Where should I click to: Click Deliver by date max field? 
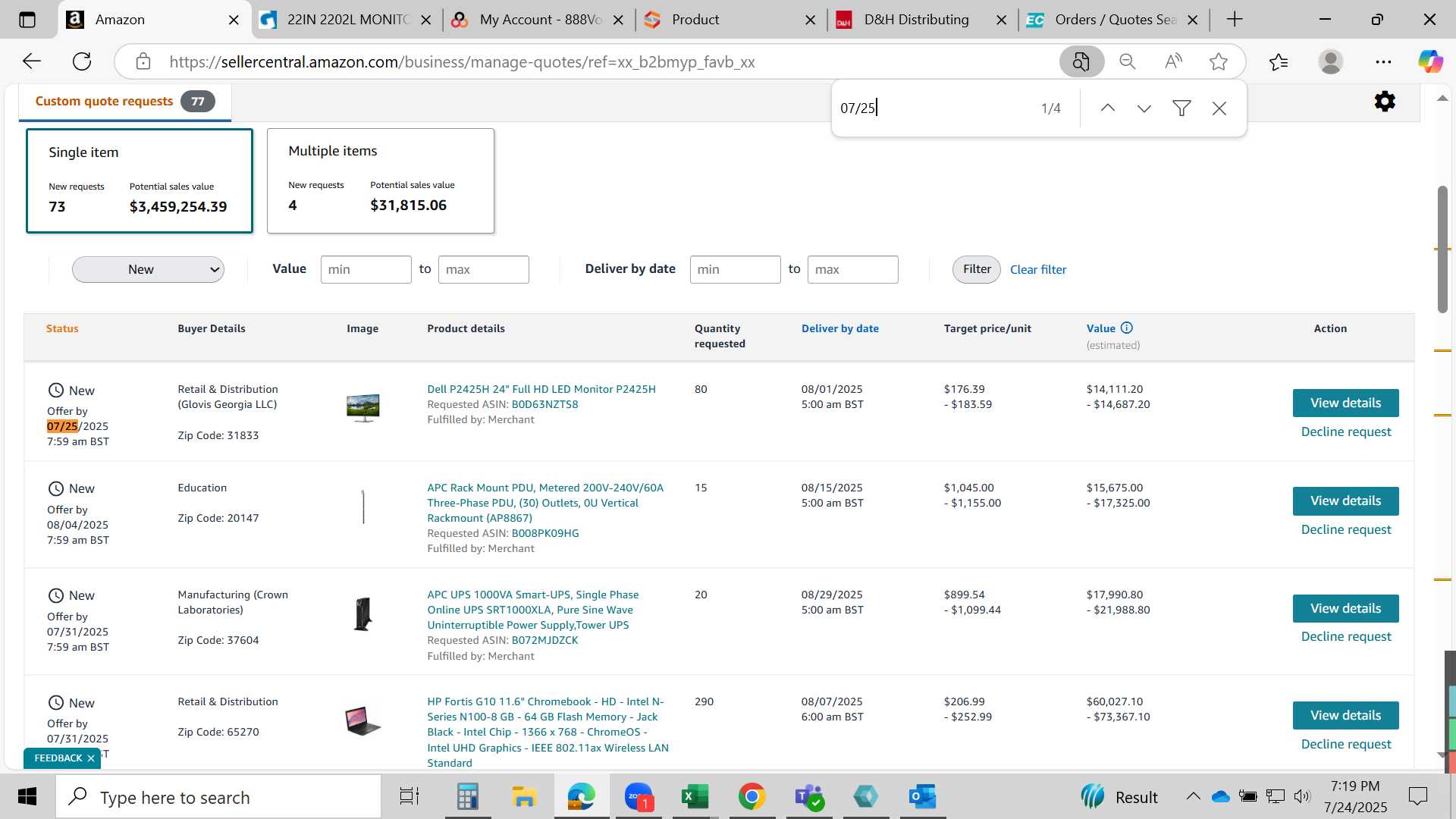[x=852, y=269]
